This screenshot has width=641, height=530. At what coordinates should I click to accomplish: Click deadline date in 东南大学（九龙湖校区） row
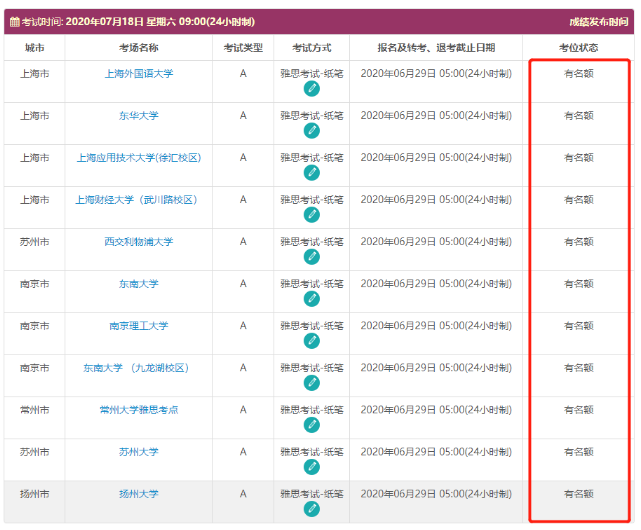[x=436, y=368]
